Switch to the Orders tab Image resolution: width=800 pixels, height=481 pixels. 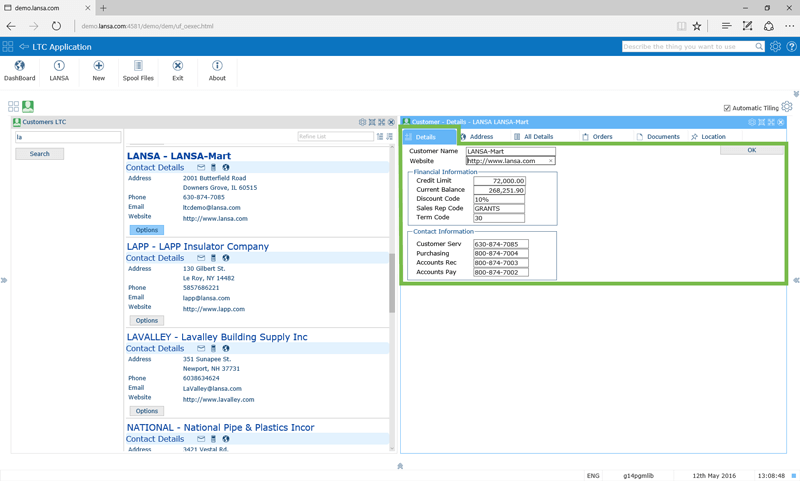click(597, 137)
